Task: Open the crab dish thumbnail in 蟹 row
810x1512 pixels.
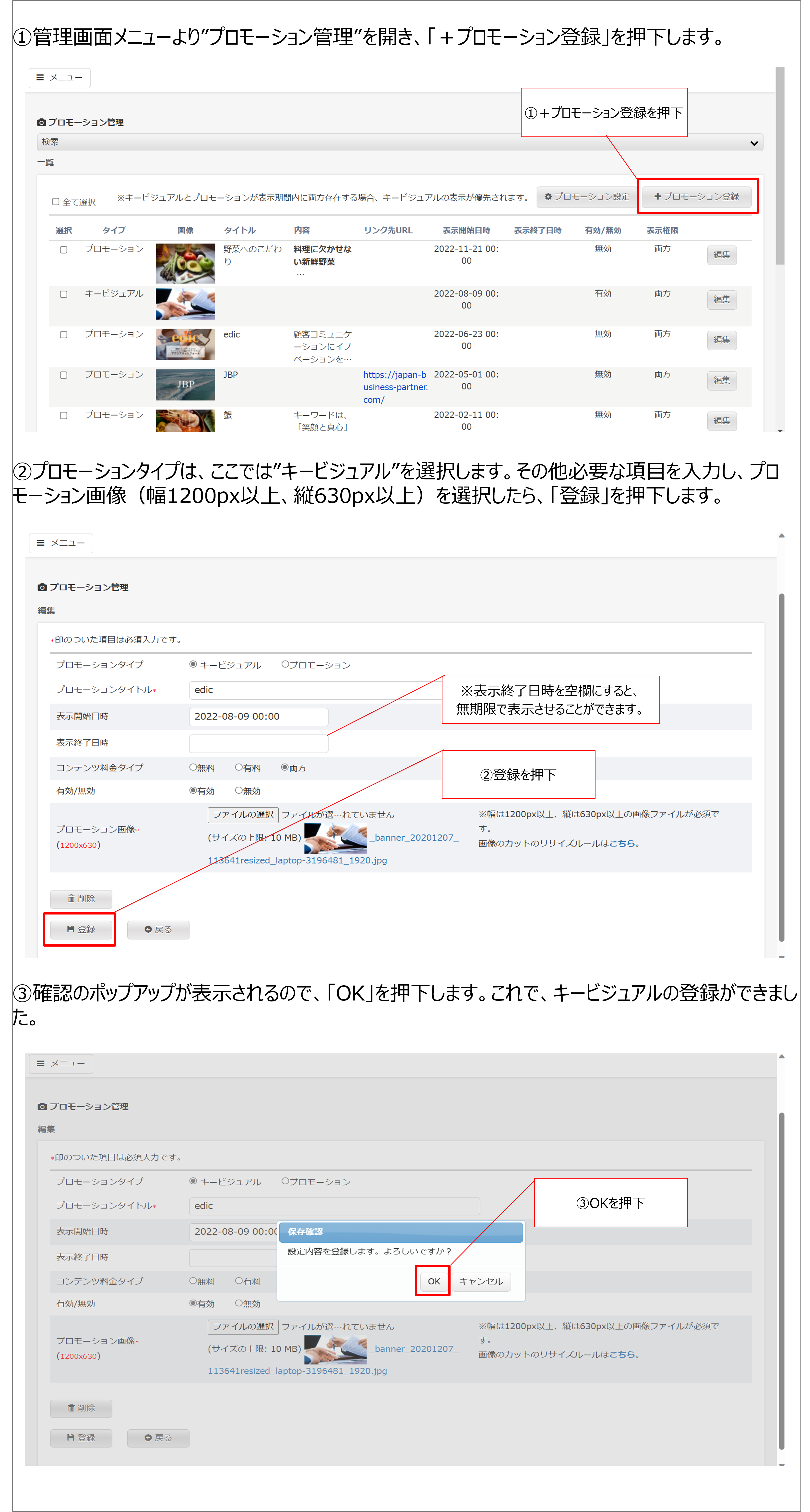Action: (185, 421)
